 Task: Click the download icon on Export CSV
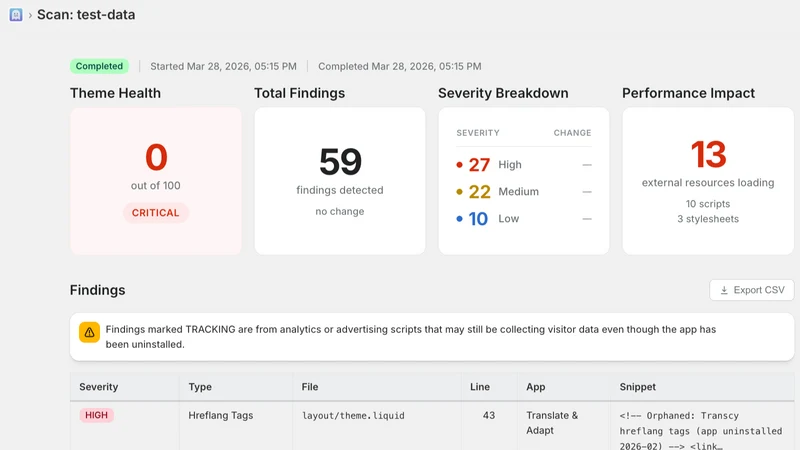pos(724,290)
